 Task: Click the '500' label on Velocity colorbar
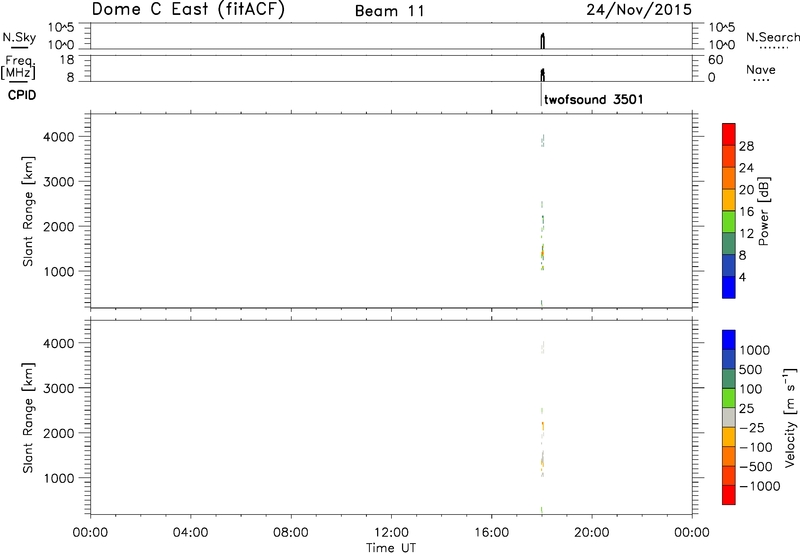click(x=750, y=370)
